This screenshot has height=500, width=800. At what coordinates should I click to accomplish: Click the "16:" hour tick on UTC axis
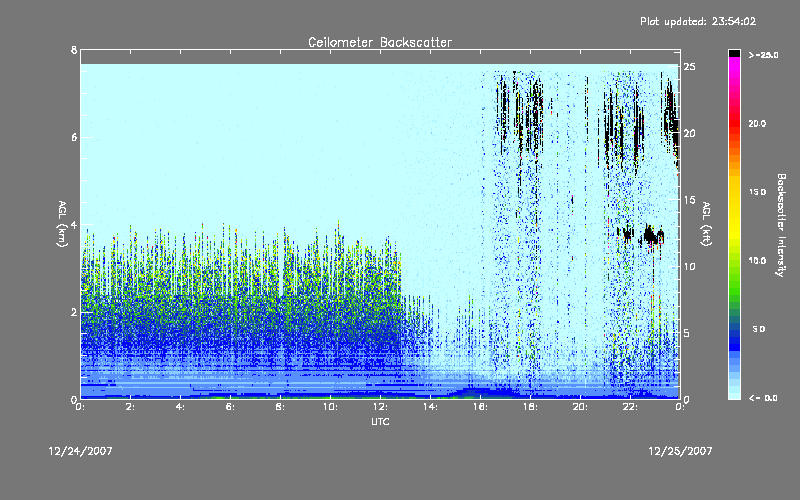pos(480,407)
